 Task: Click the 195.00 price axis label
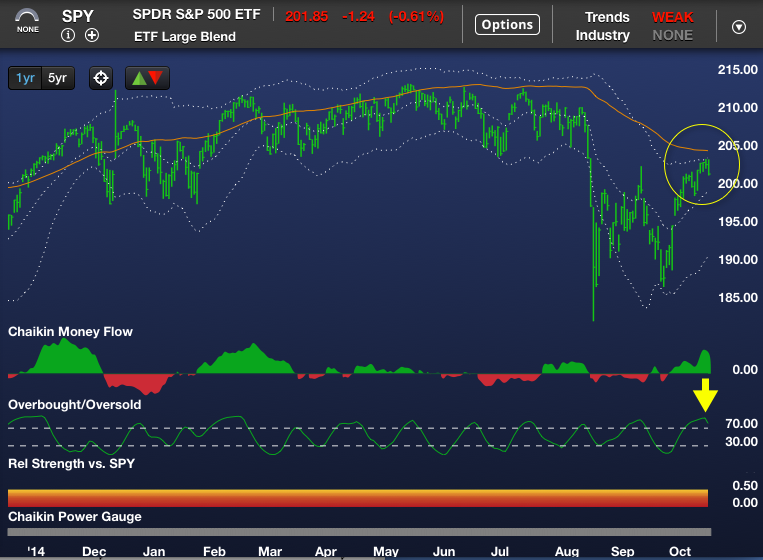coord(738,221)
